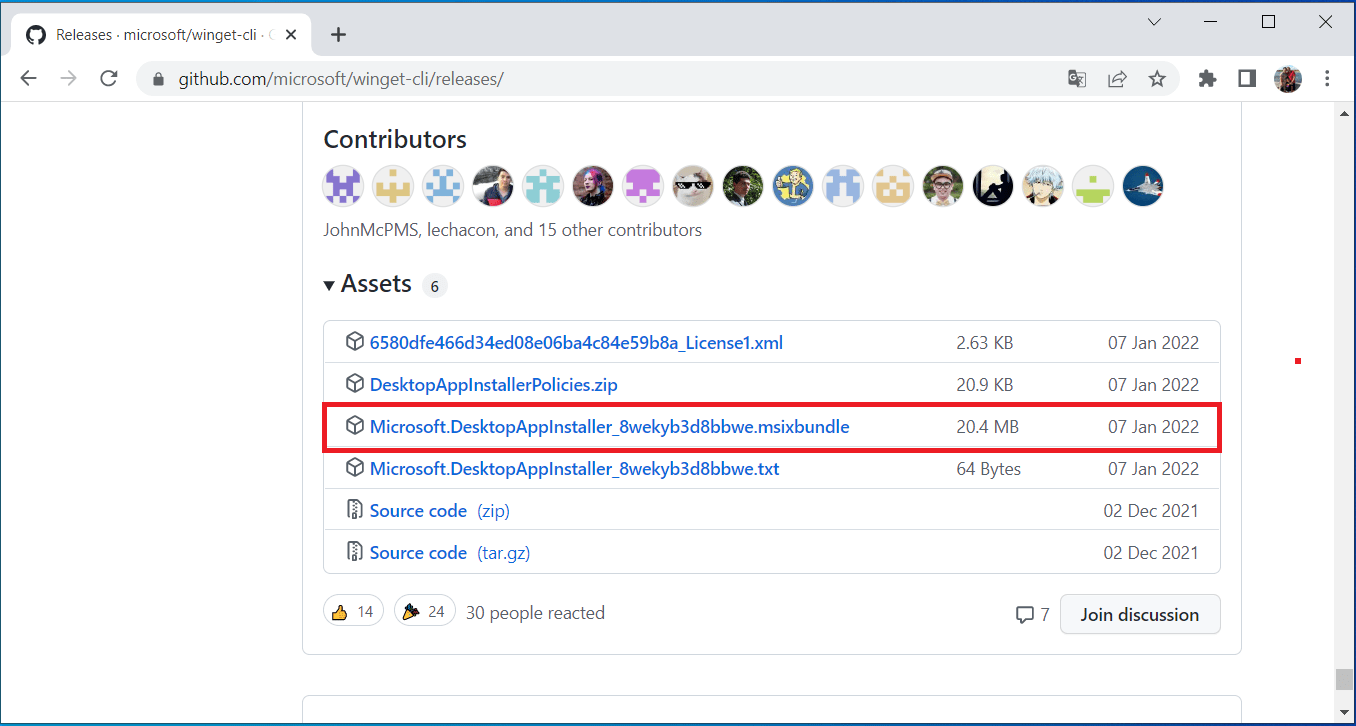
Task: Download DesktopAppInstaller .txt file
Action: click(x=575, y=468)
